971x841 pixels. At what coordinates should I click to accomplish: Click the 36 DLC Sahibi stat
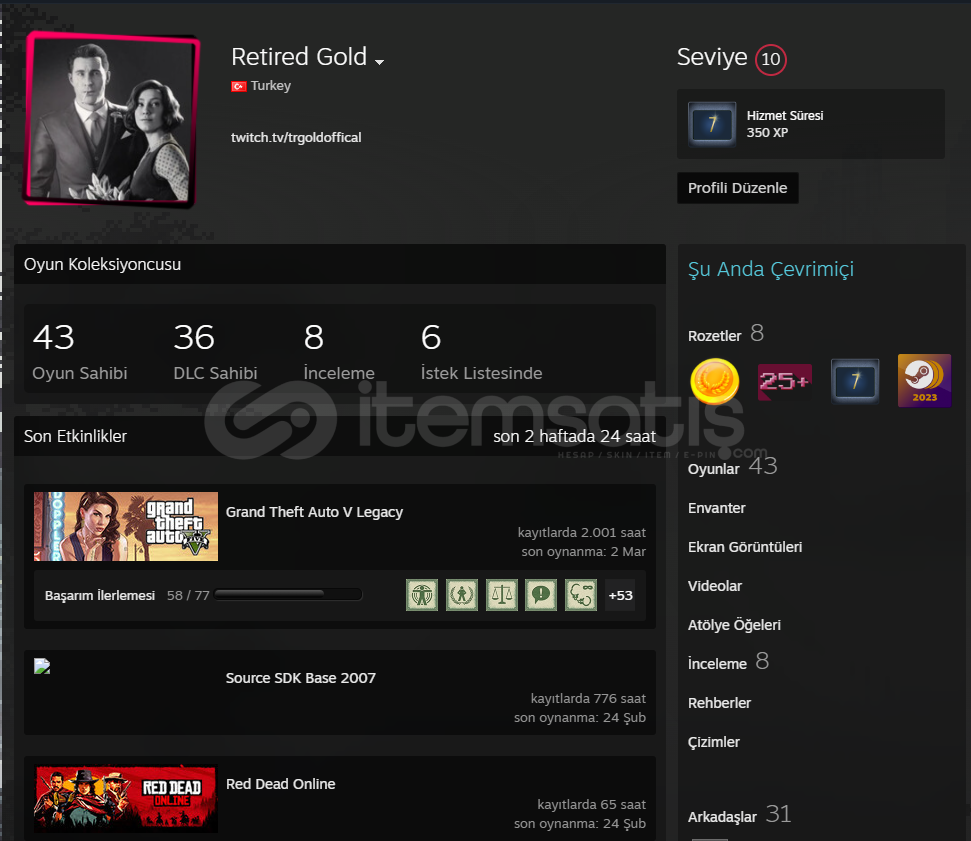pyautogui.click(x=215, y=351)
